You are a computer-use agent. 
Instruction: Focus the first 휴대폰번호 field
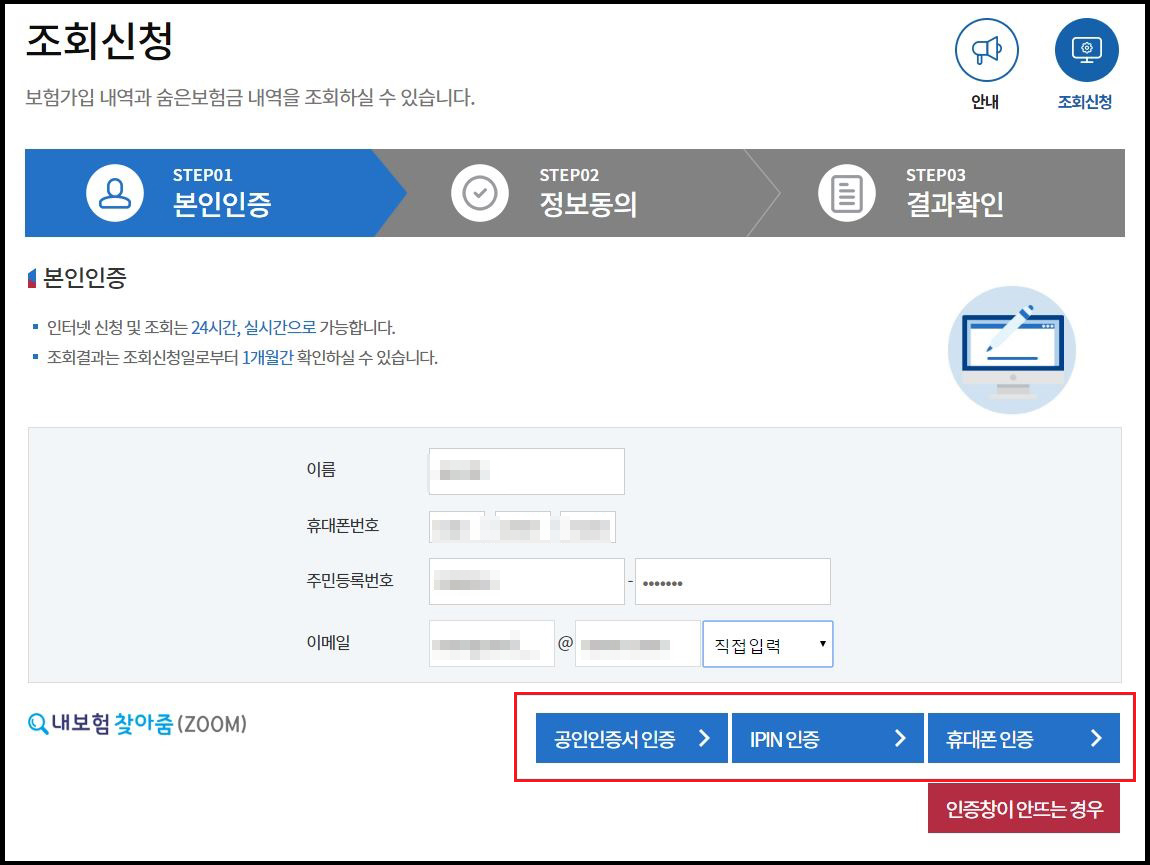coord(456,527)
